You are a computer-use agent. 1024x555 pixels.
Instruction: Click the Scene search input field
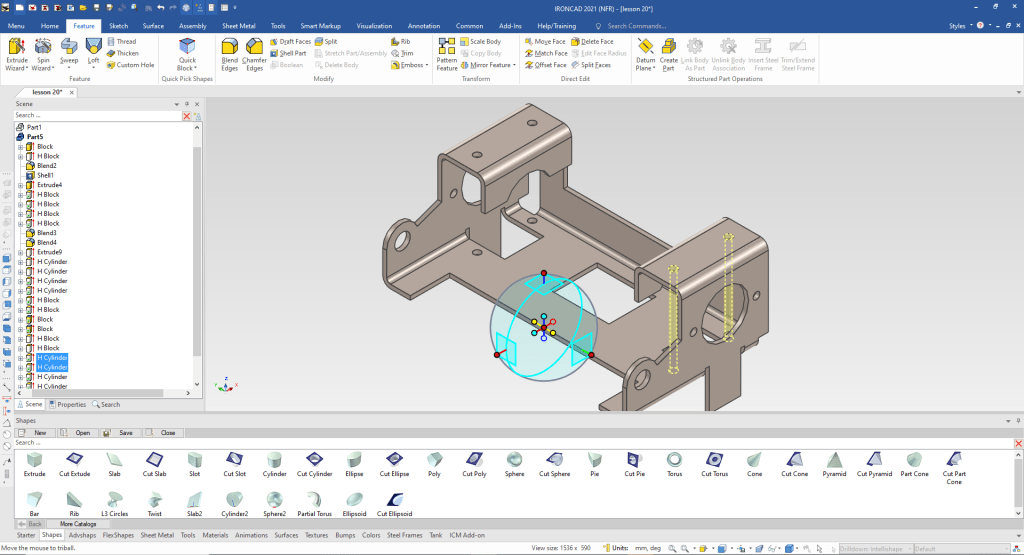click(95, 115)
